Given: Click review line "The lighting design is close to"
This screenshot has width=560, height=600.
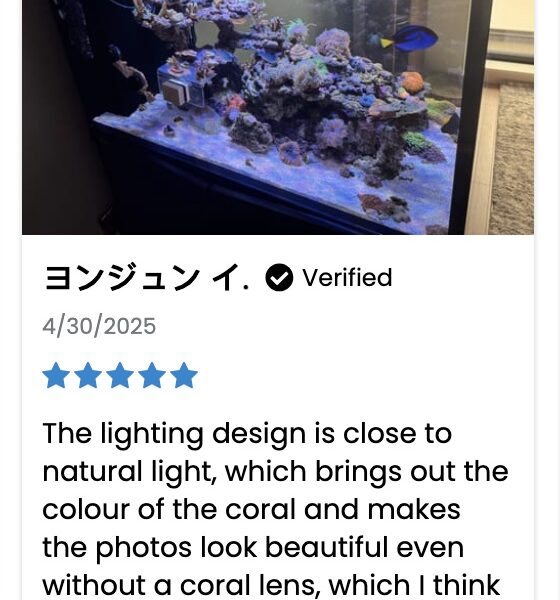Looking at the screenshot, I should pos(247,434).
